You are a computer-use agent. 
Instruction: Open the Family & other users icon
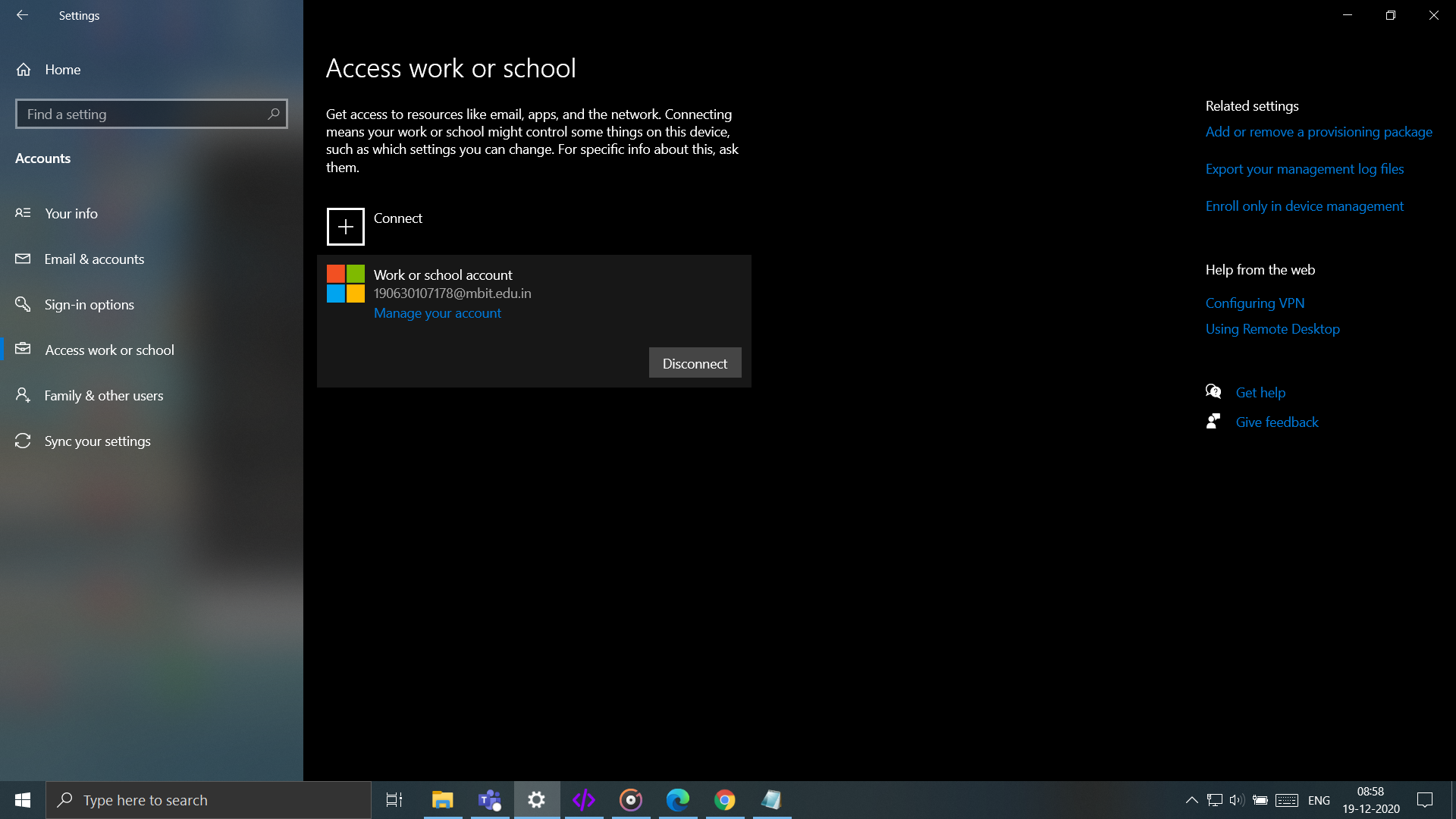point(22,395)
